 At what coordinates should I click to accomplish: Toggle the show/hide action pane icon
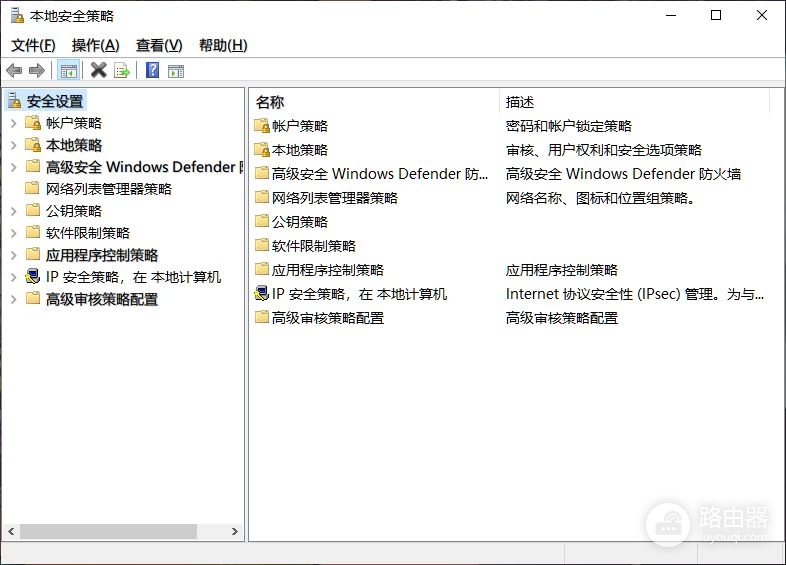[x=176, y=71]
